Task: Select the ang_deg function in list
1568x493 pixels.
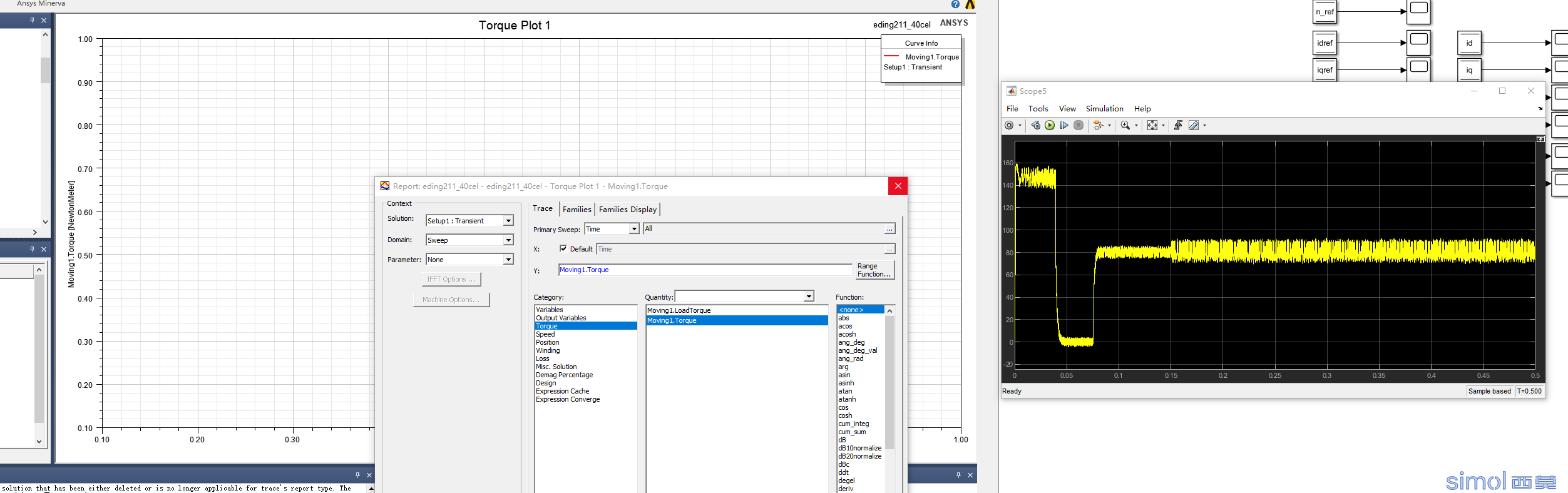Action: (851, 342)
